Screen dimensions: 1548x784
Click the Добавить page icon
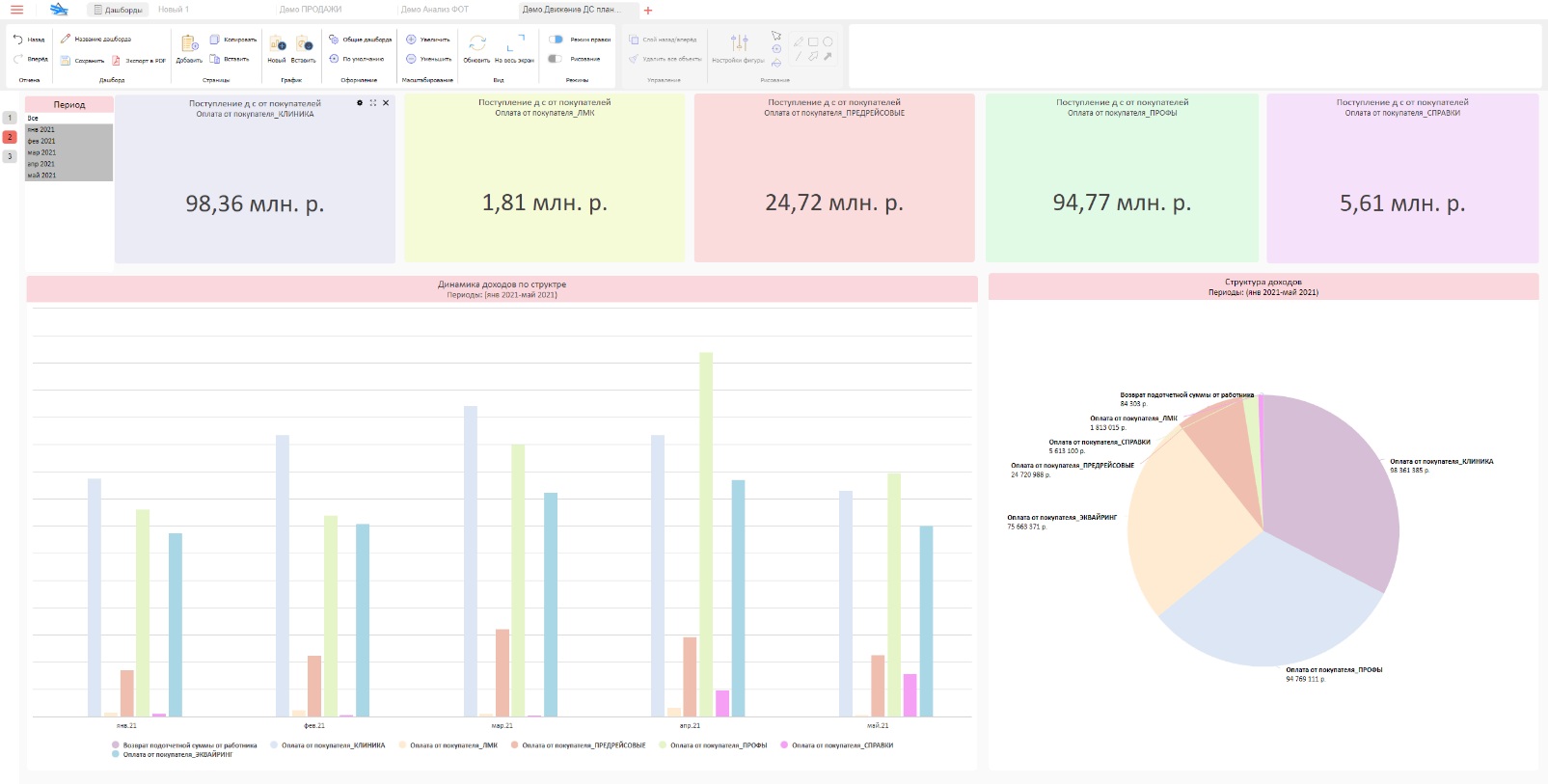point(189,43)
